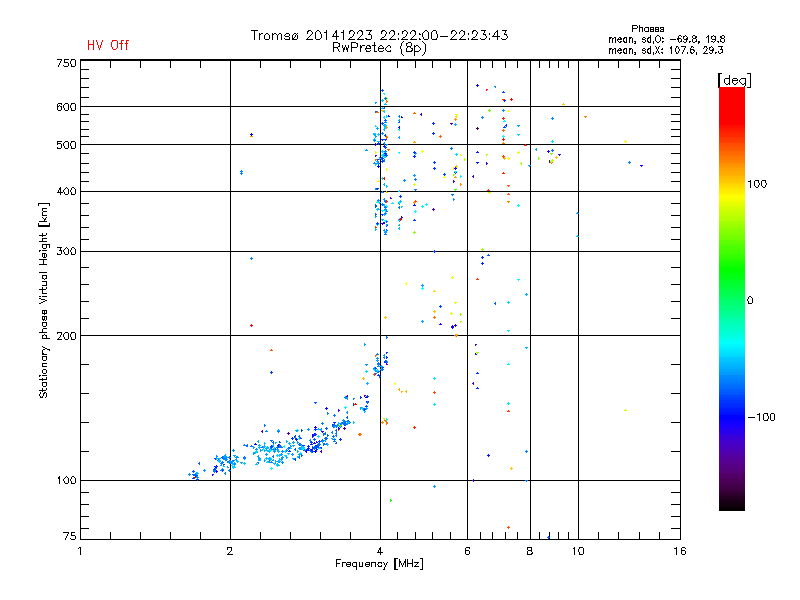Click the x-axis label '8'
This screenshot has height=600, width=800.
point(530,551)
